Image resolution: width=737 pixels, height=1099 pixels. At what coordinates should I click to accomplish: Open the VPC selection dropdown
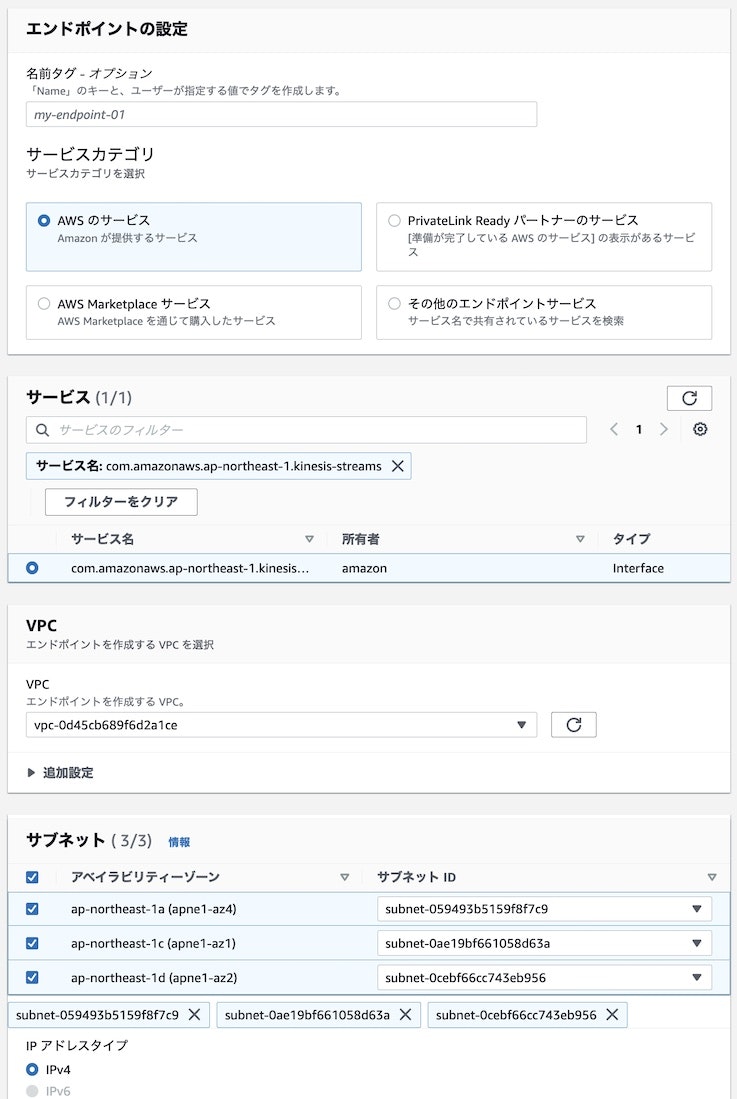click(281, 725)
